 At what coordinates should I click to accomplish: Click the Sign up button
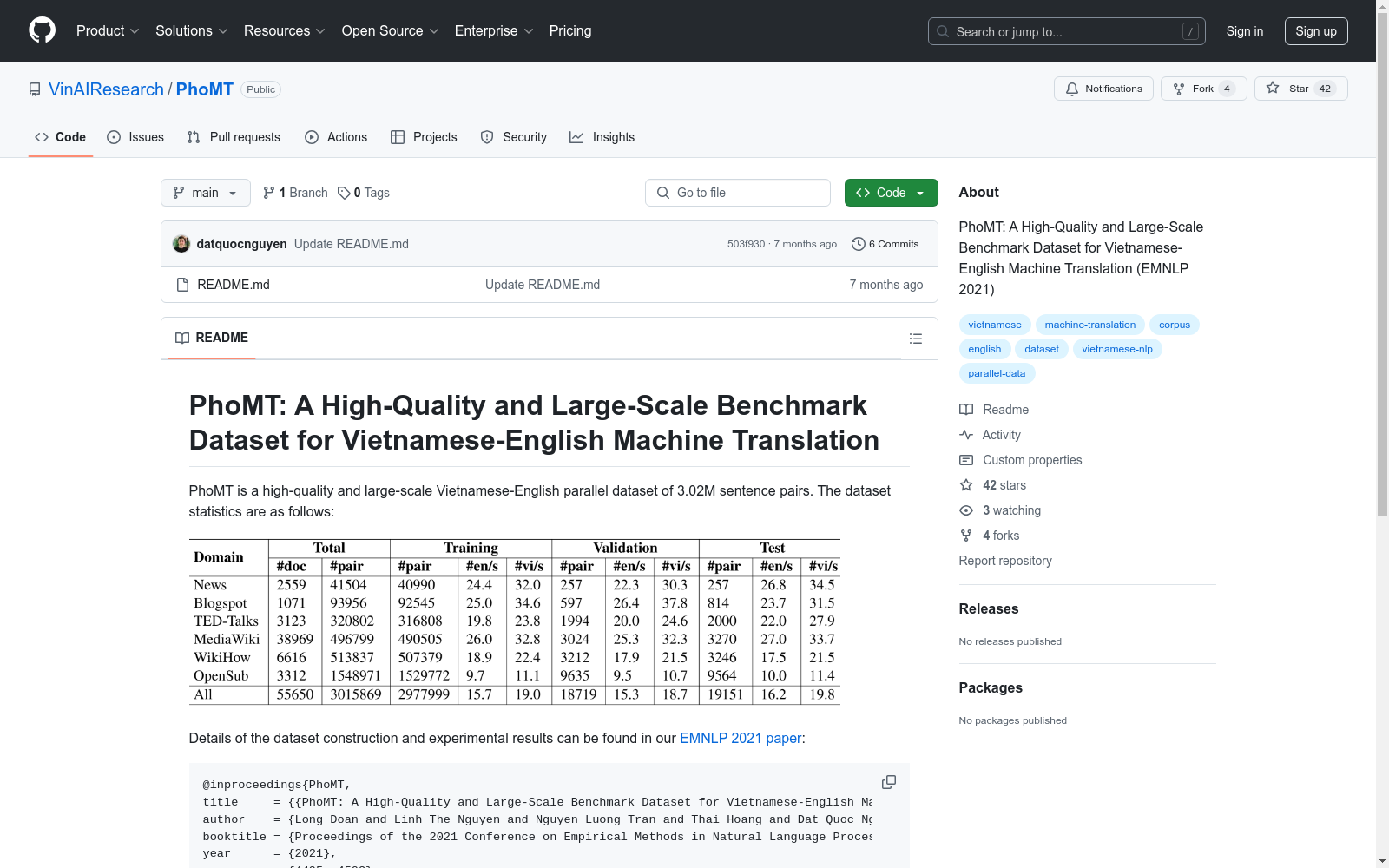coord(1316,31)
